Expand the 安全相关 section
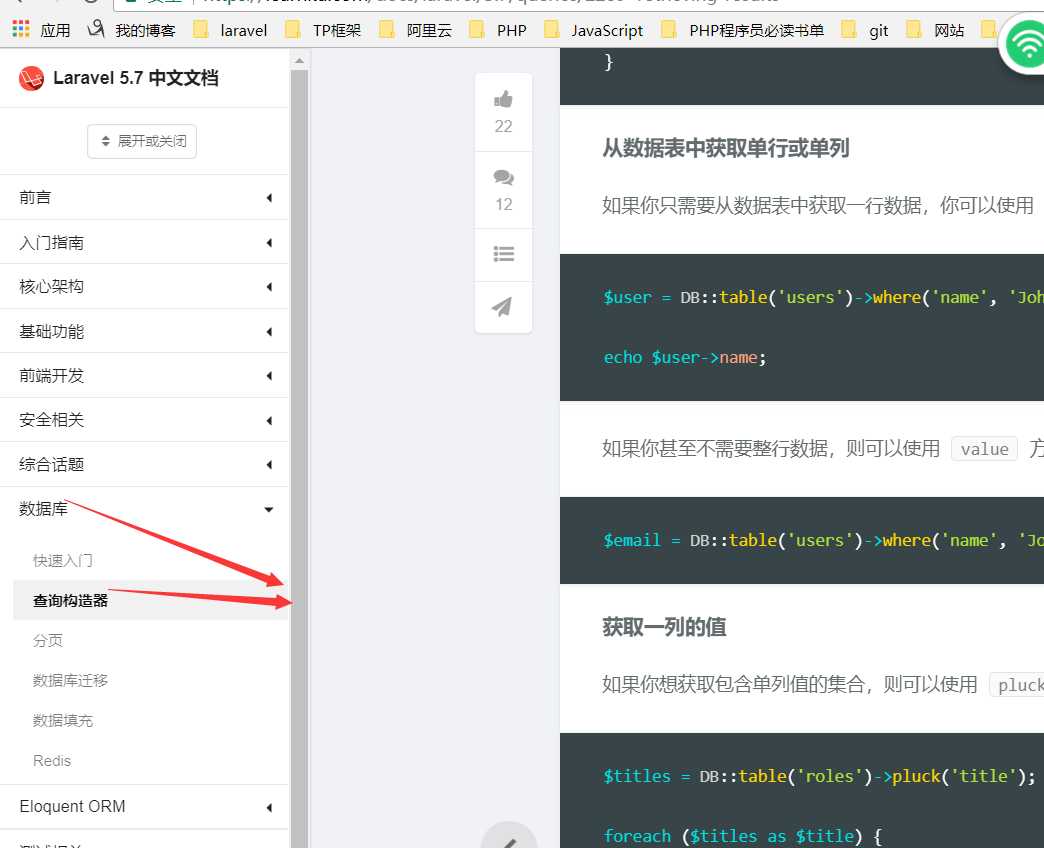Viewport: 1044px width, 848px height. 144,420
